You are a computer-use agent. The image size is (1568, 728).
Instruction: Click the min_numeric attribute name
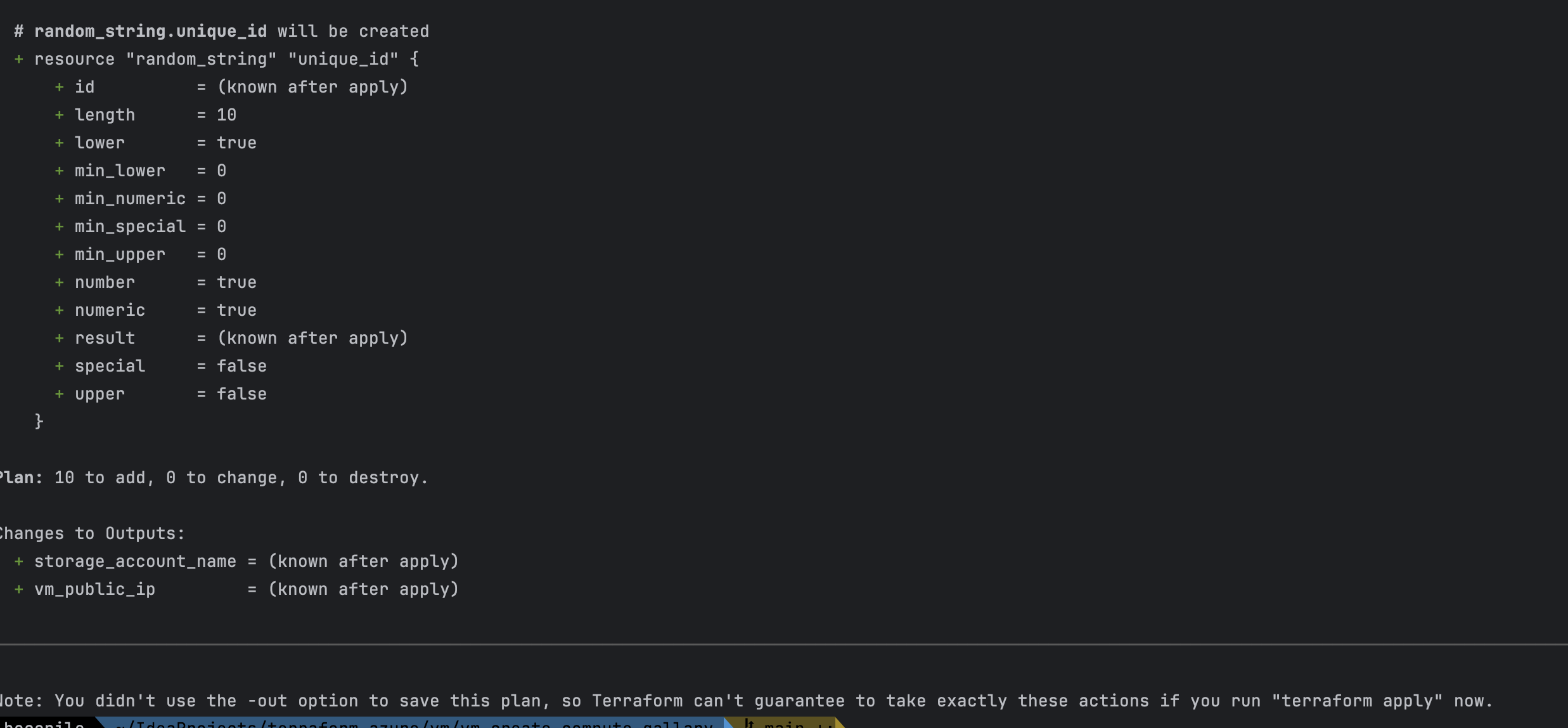pyautogui.click(x=131, y=198)
